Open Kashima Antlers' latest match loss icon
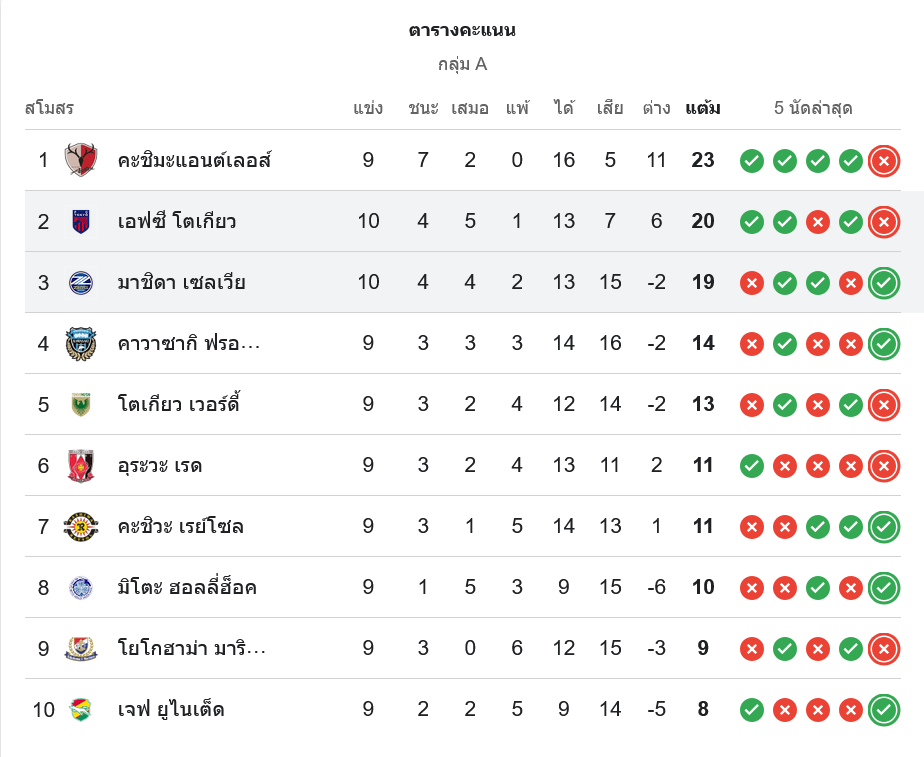Image resolution: width=924 pixels, height=757 pixels. click(883, 160)
